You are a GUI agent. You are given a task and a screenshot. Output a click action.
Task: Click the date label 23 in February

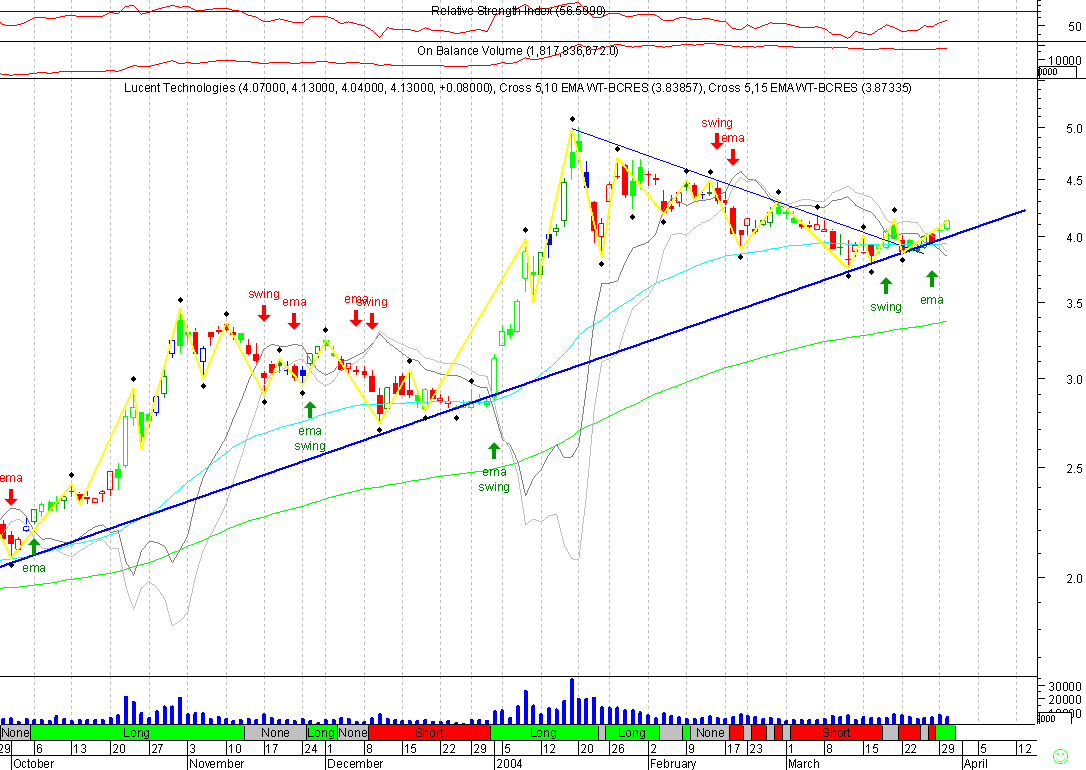click(x=756, y=749)
